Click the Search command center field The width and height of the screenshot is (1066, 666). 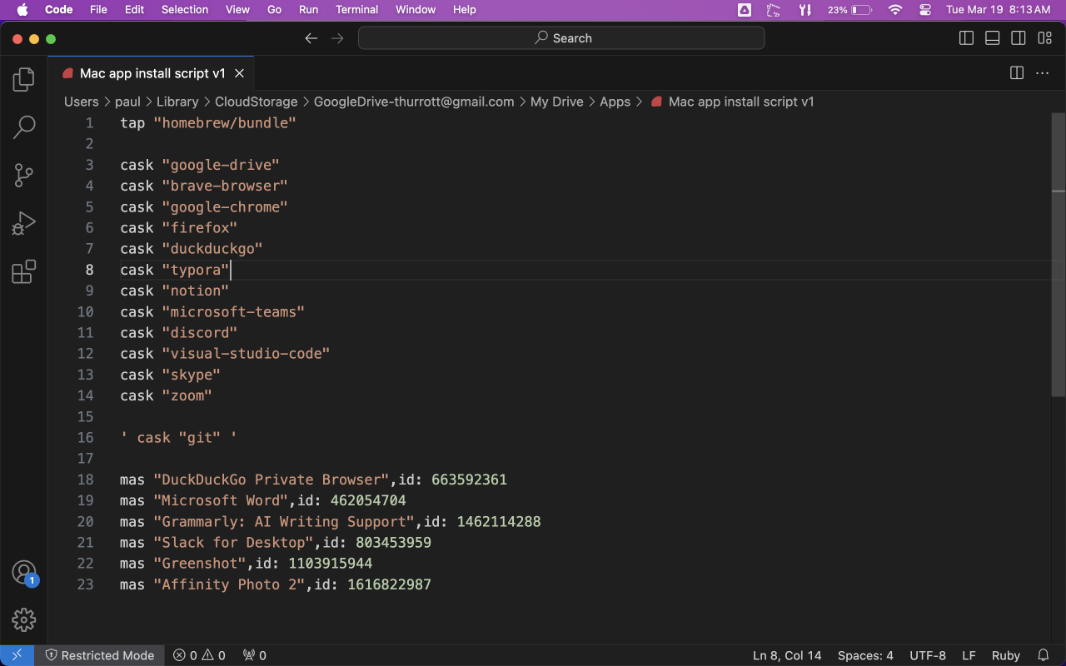click(561, 38)
